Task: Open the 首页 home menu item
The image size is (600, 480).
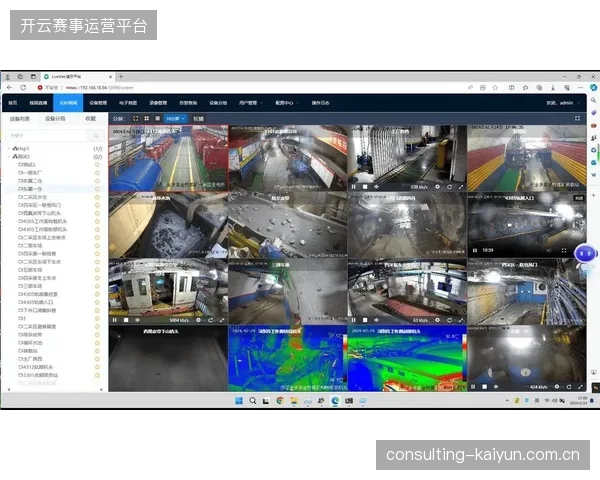Action: point(13,103)
